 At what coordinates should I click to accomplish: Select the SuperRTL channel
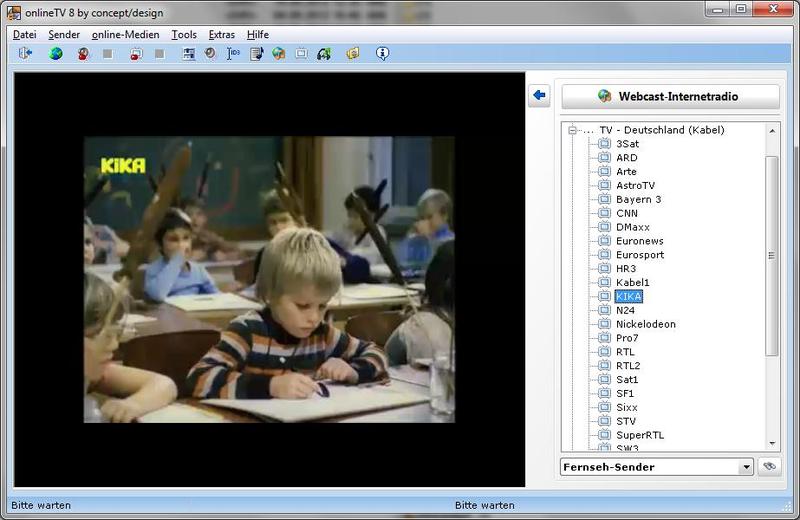640,435
